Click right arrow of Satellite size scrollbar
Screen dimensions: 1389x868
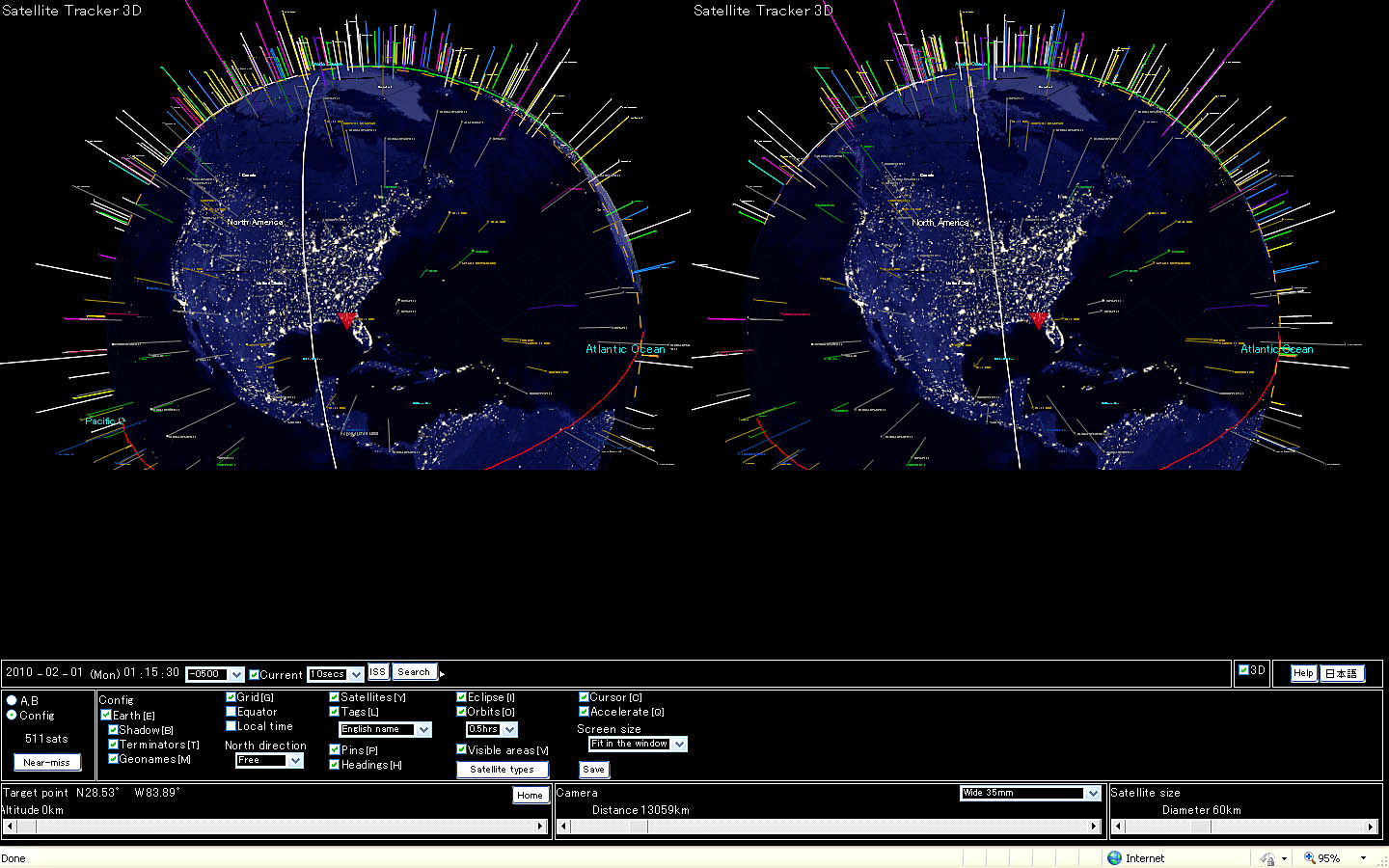click(1371, 827)
